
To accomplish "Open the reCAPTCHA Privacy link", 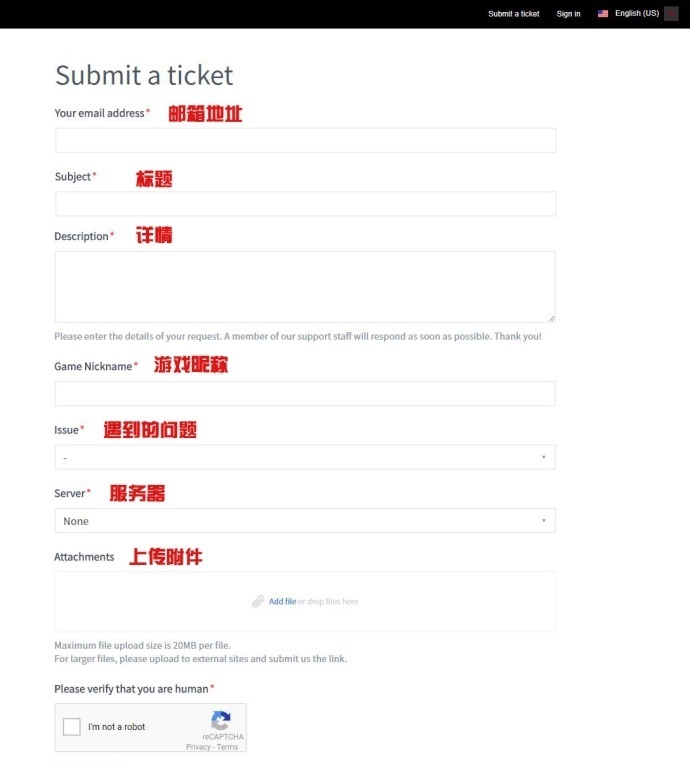I will pos(198,747).
